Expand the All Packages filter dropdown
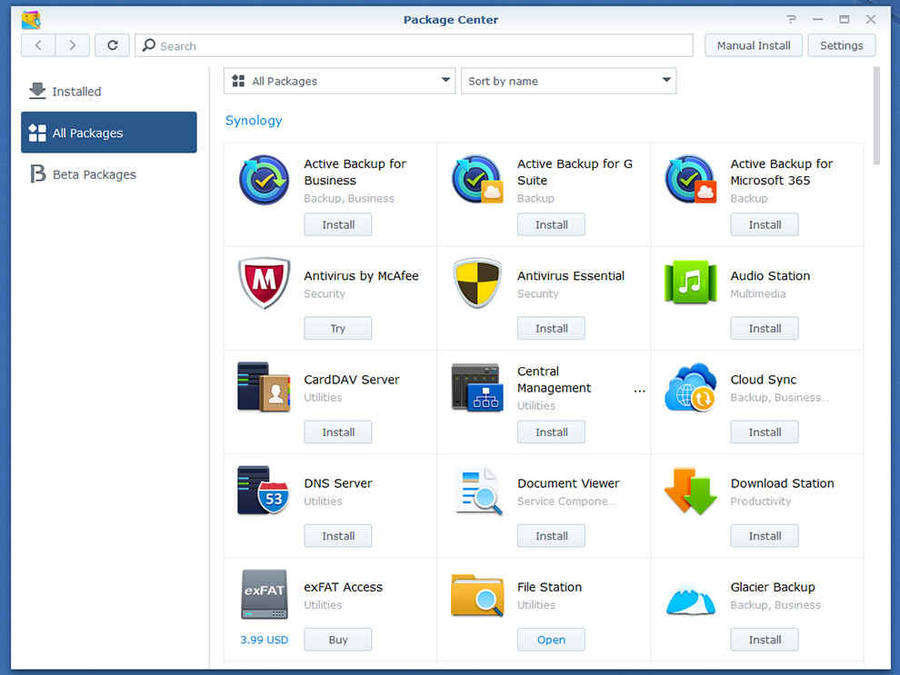900x675 pixels. pos(339,81)
